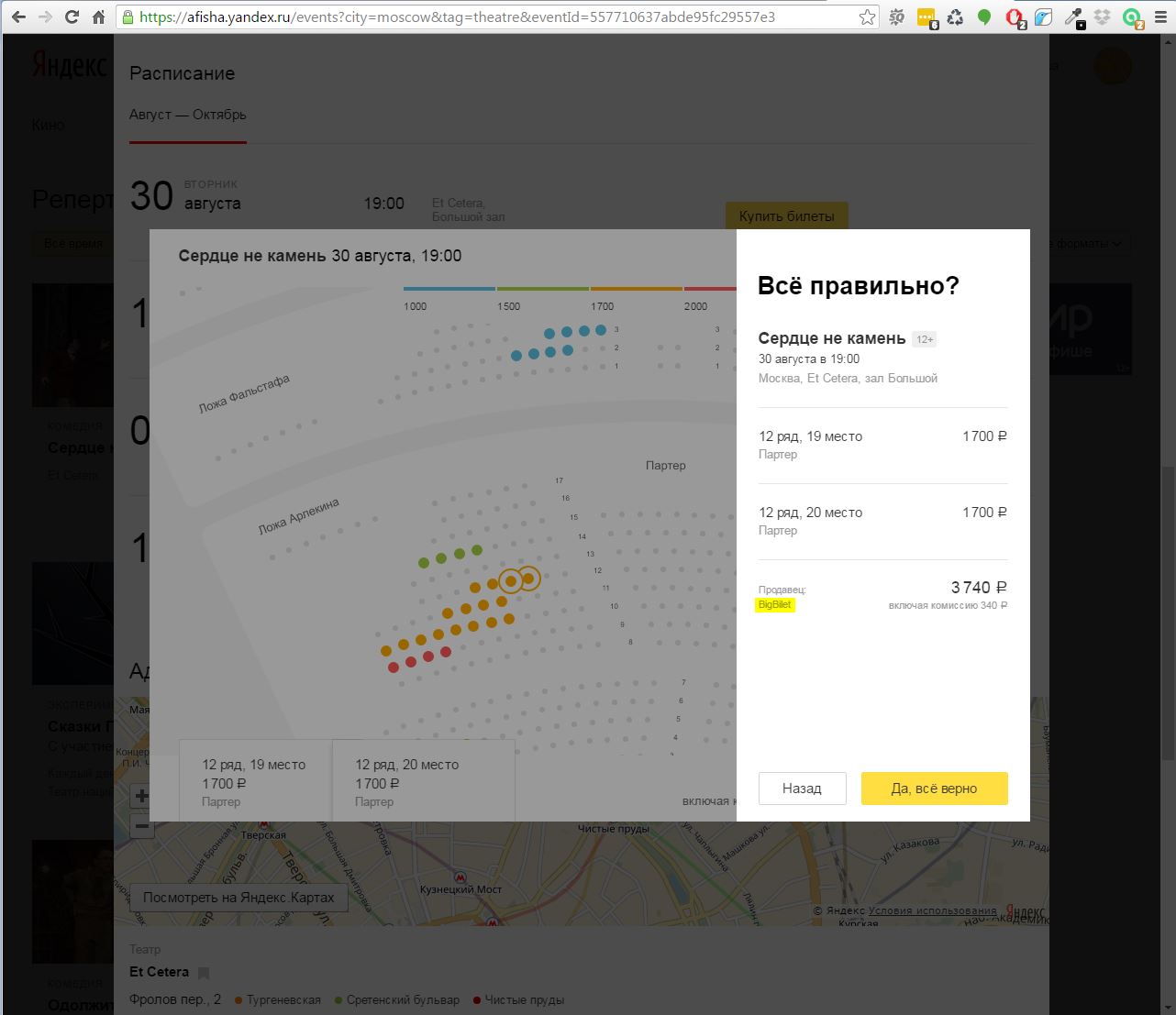Image resolution: width=1176 pixels, height=1015 pixels.
Task: Open the AdBlock extension icon
Action: [1013, 17]
